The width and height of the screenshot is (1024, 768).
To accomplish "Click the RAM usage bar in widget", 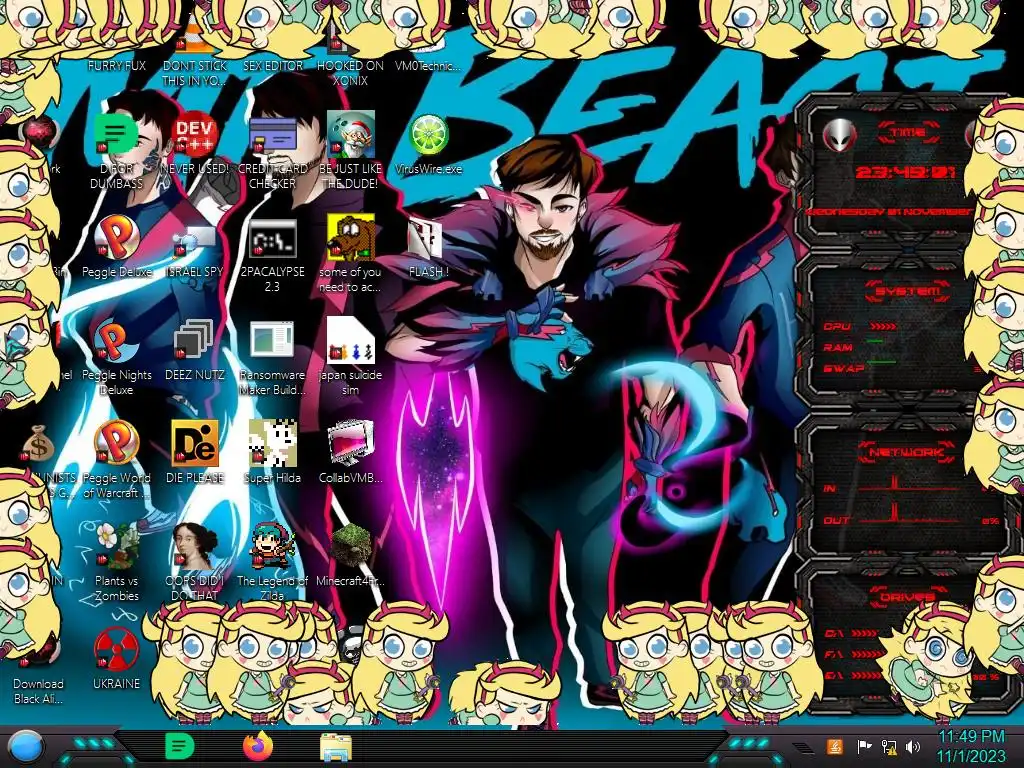I will (x=875, y=342).
